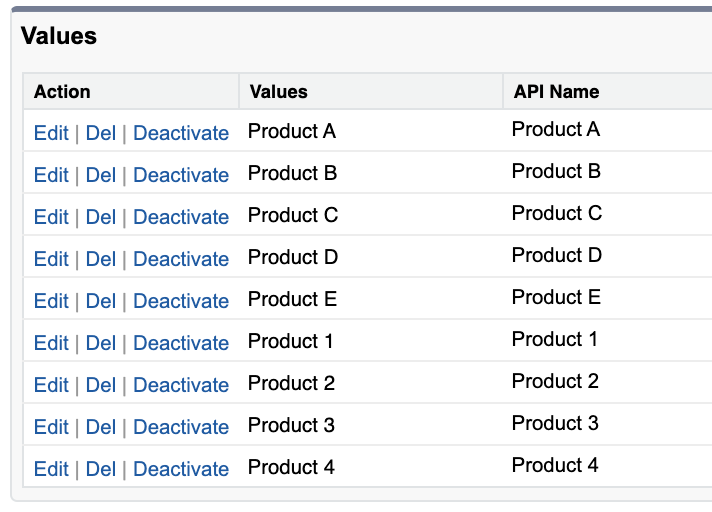The width and height of the screenshot is (712, 512).
Task: Remove Product C using Del link
Action: point(101,217)
